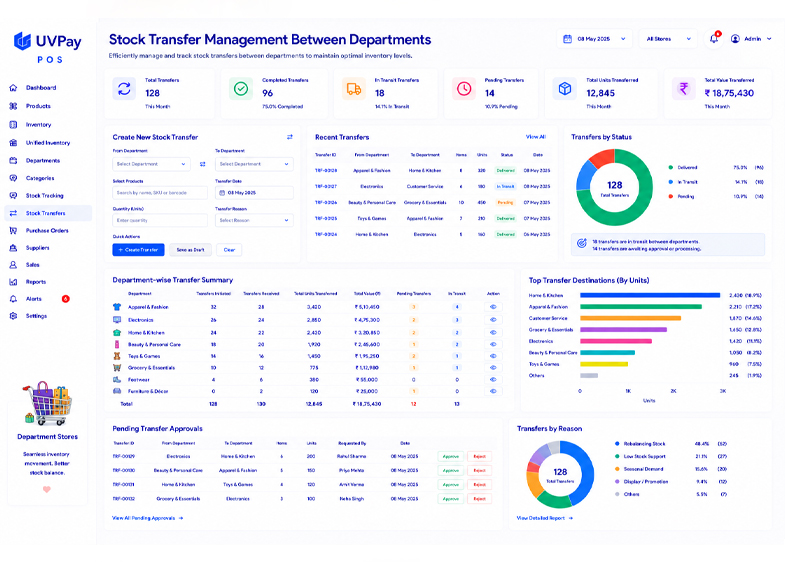This screenshot has height=563, width=785.
Task: Click the Admin user avatar icon
Action: [x=735, y=39]
